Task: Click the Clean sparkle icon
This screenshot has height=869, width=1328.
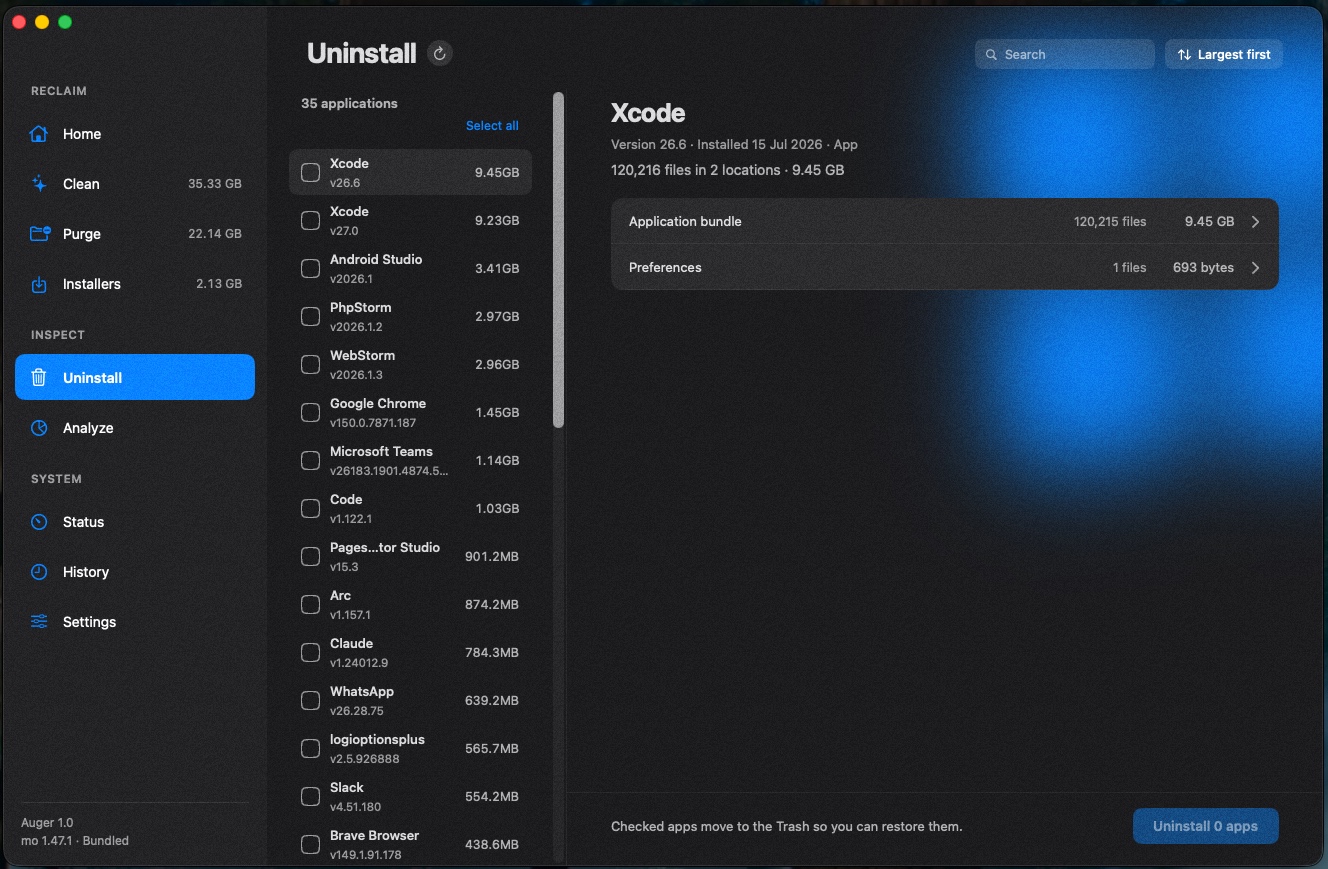Action: pyautogui.click(x=39, y=184)
